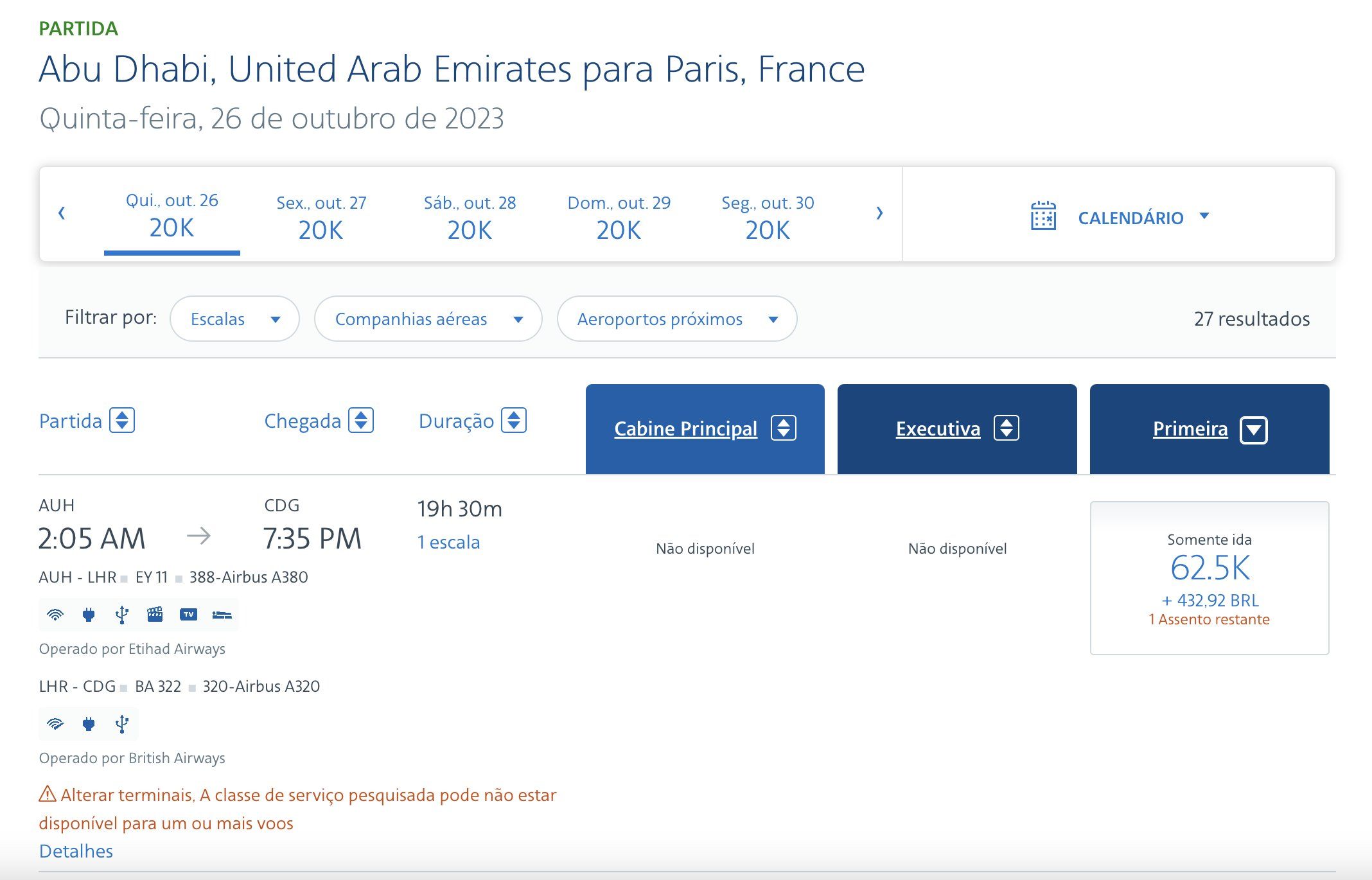1372x880 pixels.
Task: Sort Primeira fares with down arrow icon
Action: click(1254, 430)
